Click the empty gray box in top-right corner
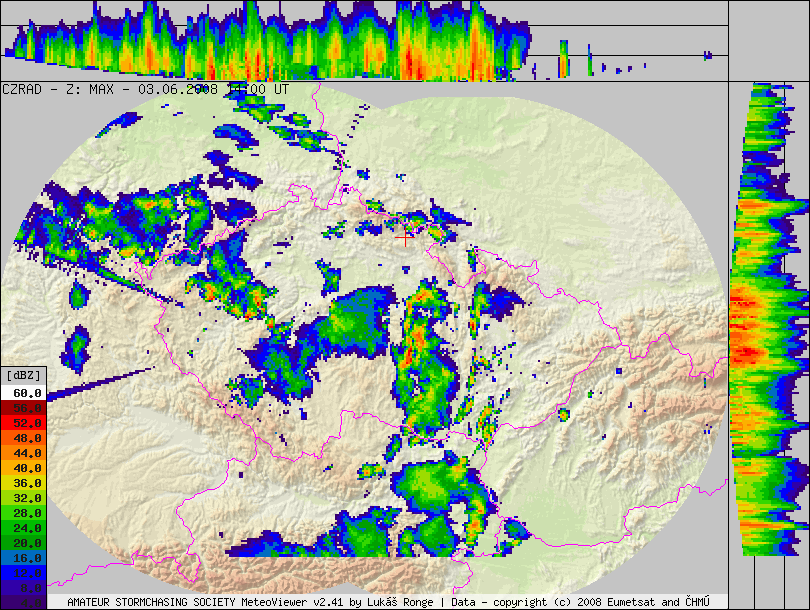 point(768,40)
